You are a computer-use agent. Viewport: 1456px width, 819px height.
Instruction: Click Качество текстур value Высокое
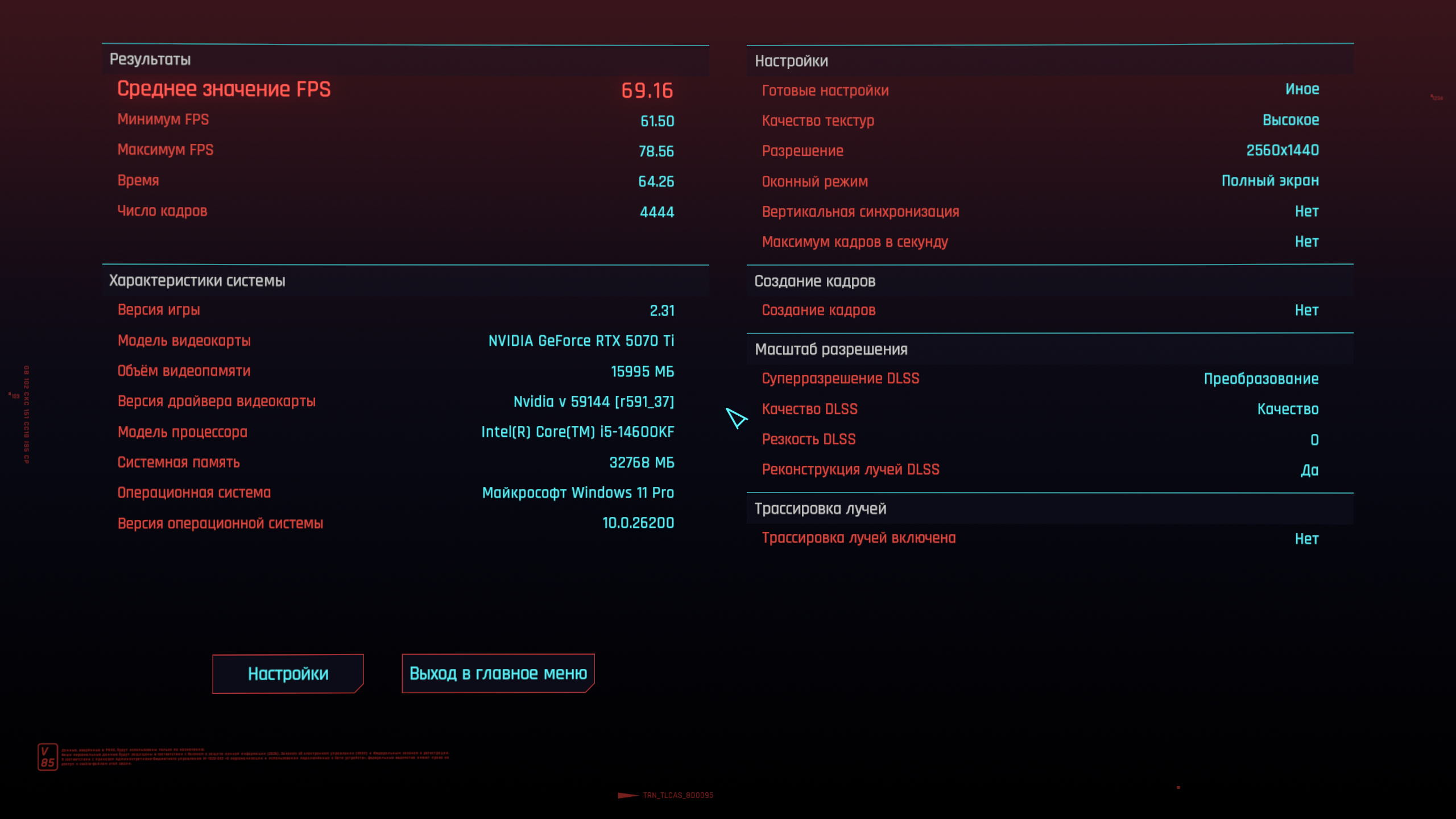[x=1290, y=120]
